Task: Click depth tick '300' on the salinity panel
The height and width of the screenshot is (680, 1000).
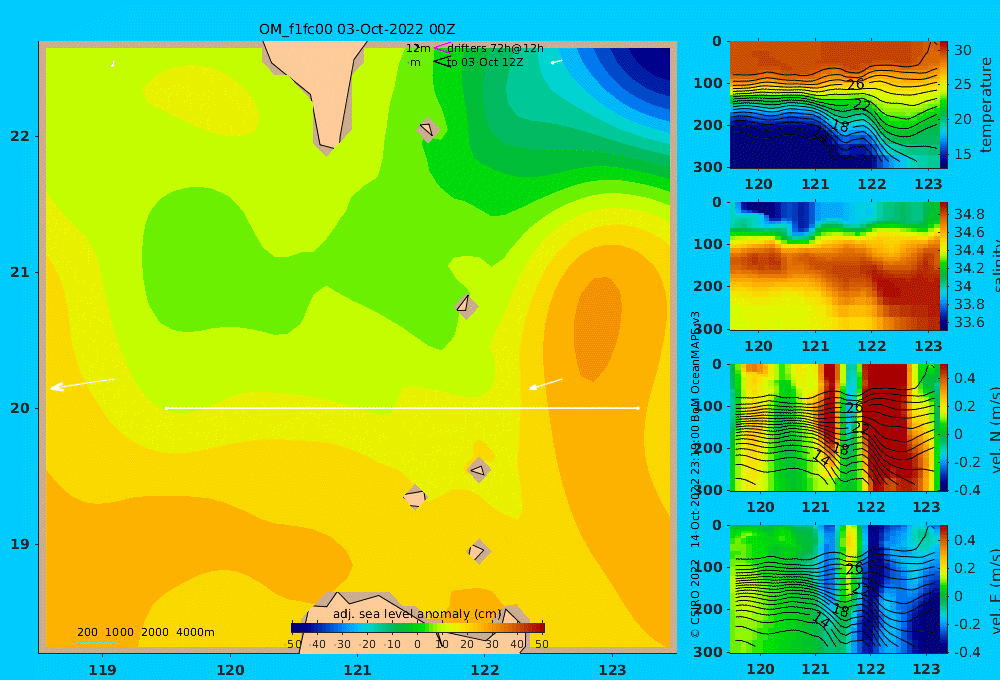Action: (708, 329)
